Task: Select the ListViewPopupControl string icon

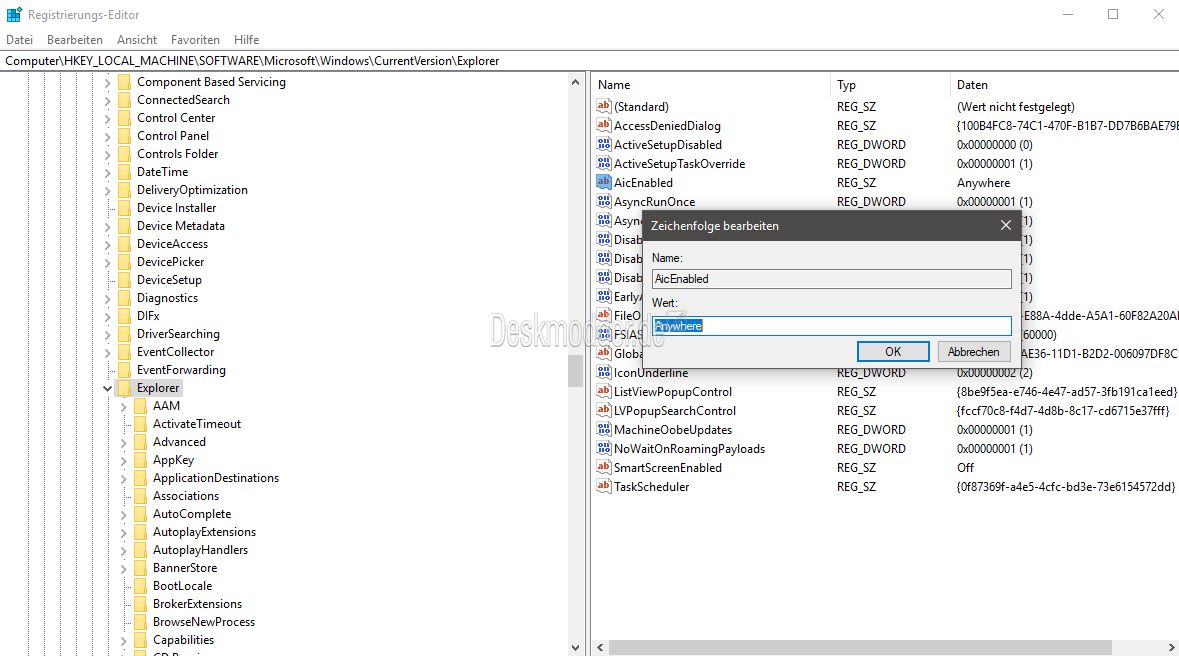Action: tap(603, 391)
